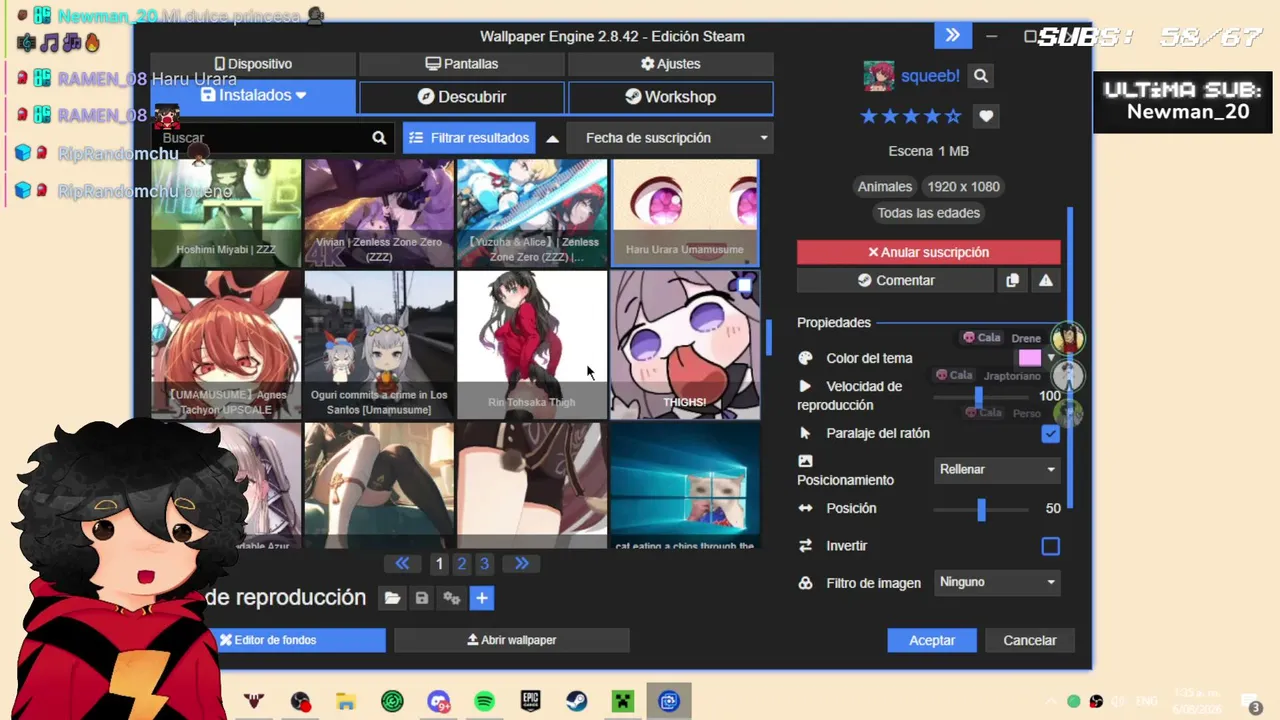
Task: Go to previous page of wallpapers
Action: [x=402, y=564]
